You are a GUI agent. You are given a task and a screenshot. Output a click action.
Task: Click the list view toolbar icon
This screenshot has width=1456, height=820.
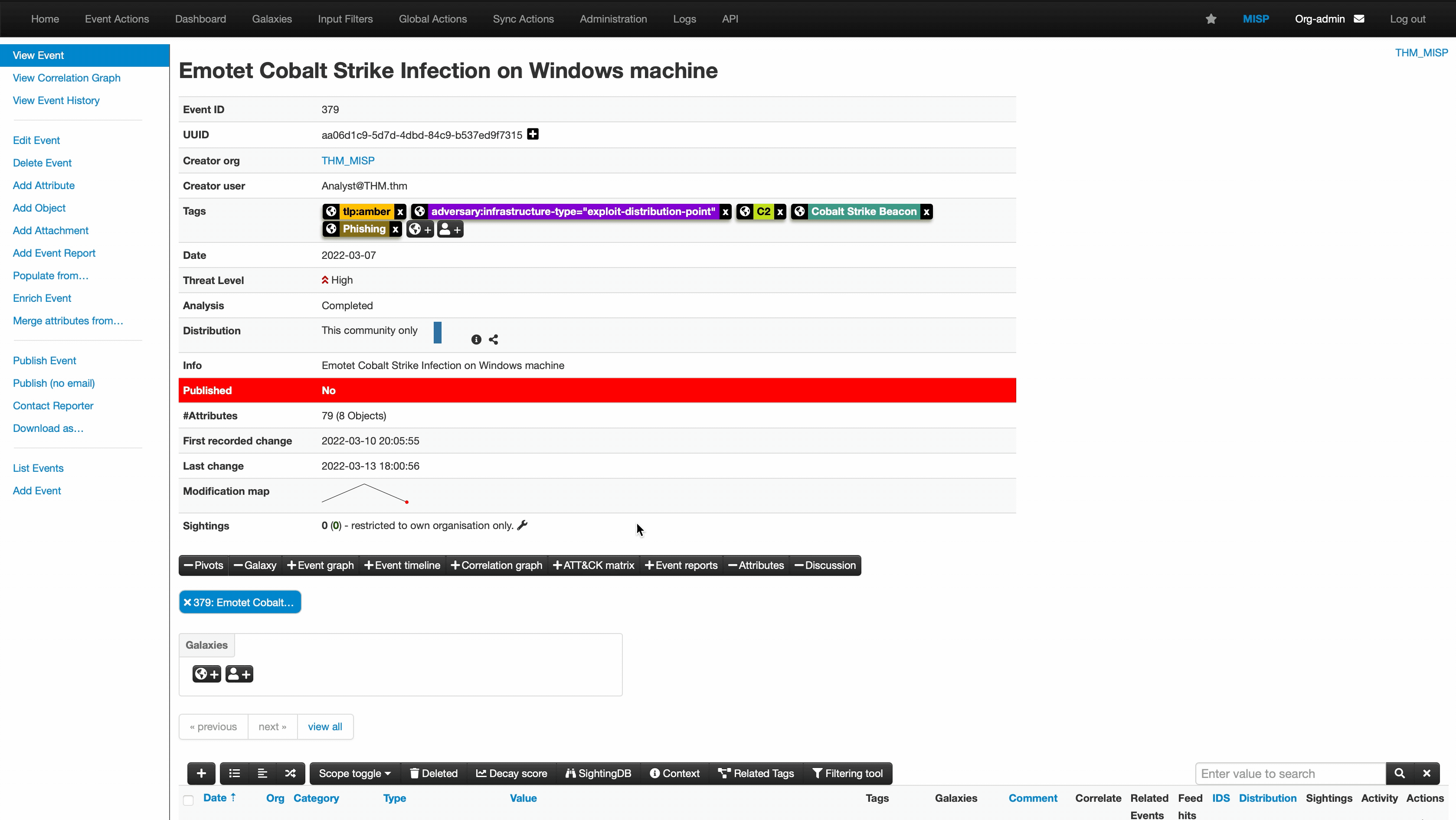tap(234, 774)
